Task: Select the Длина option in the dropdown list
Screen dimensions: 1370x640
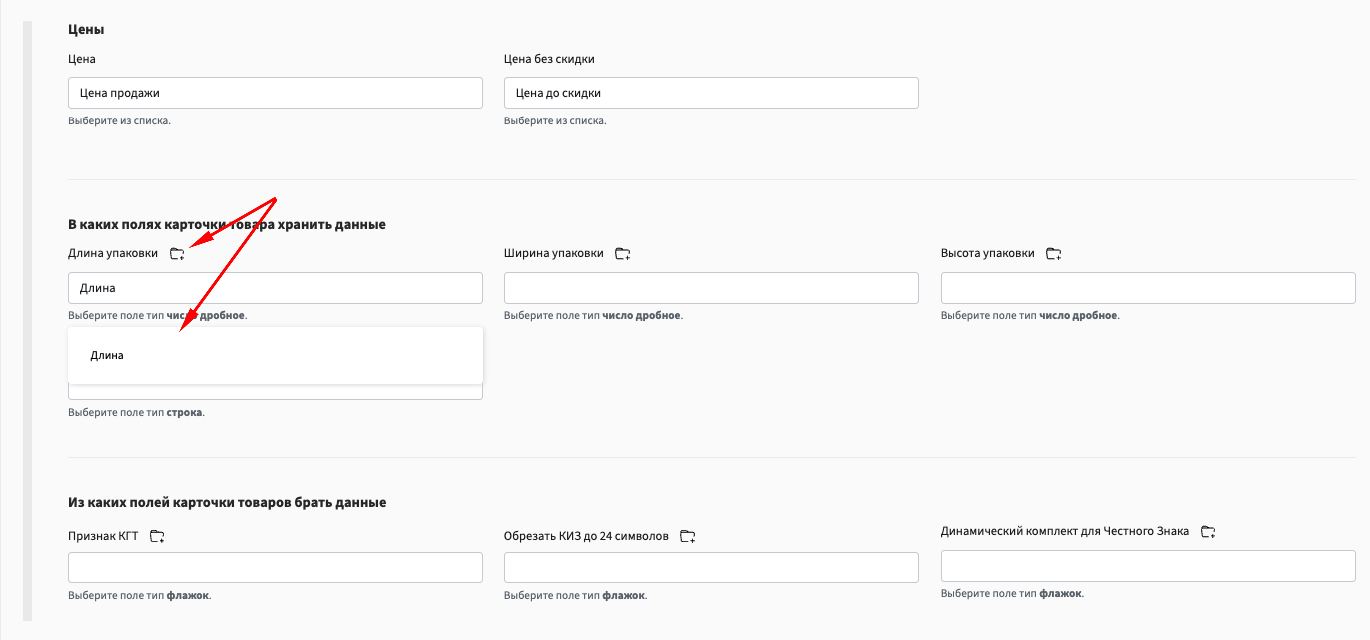Action: [x=275, y=355]
